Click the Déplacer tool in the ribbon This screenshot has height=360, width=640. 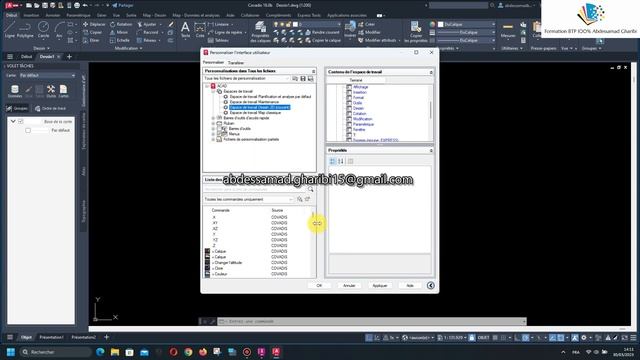pos(94,24)
